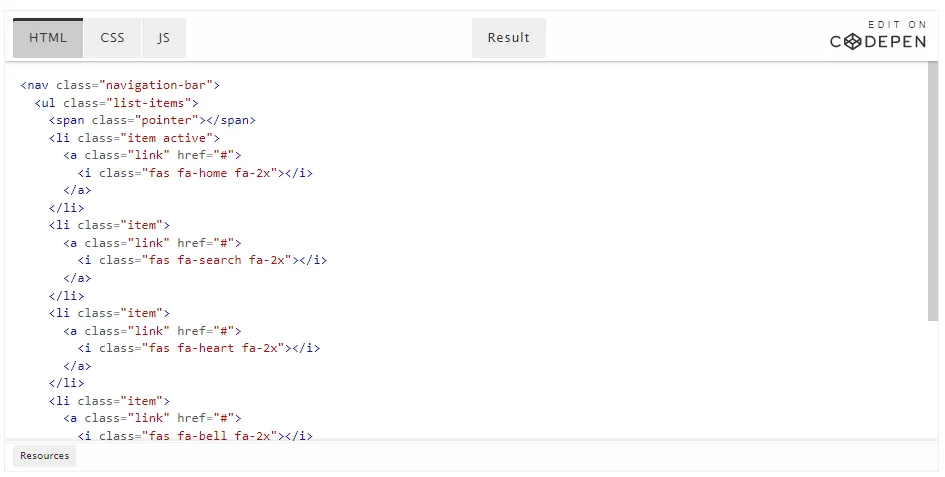Image resolution: width=945 pixels, height=477 pixels.
Task: Click the first closing </a> tag
Action: pos(77,191)
